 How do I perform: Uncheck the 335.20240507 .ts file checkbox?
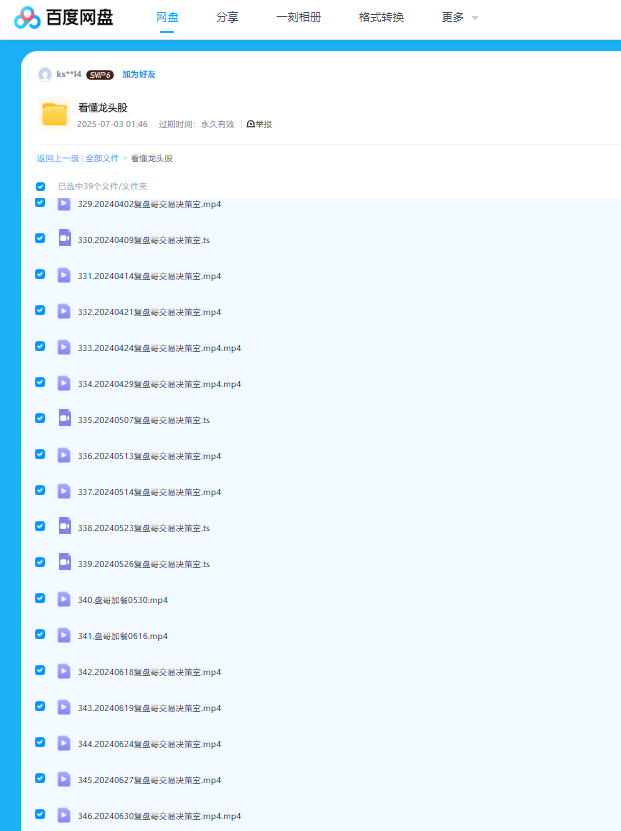(40, 418)
